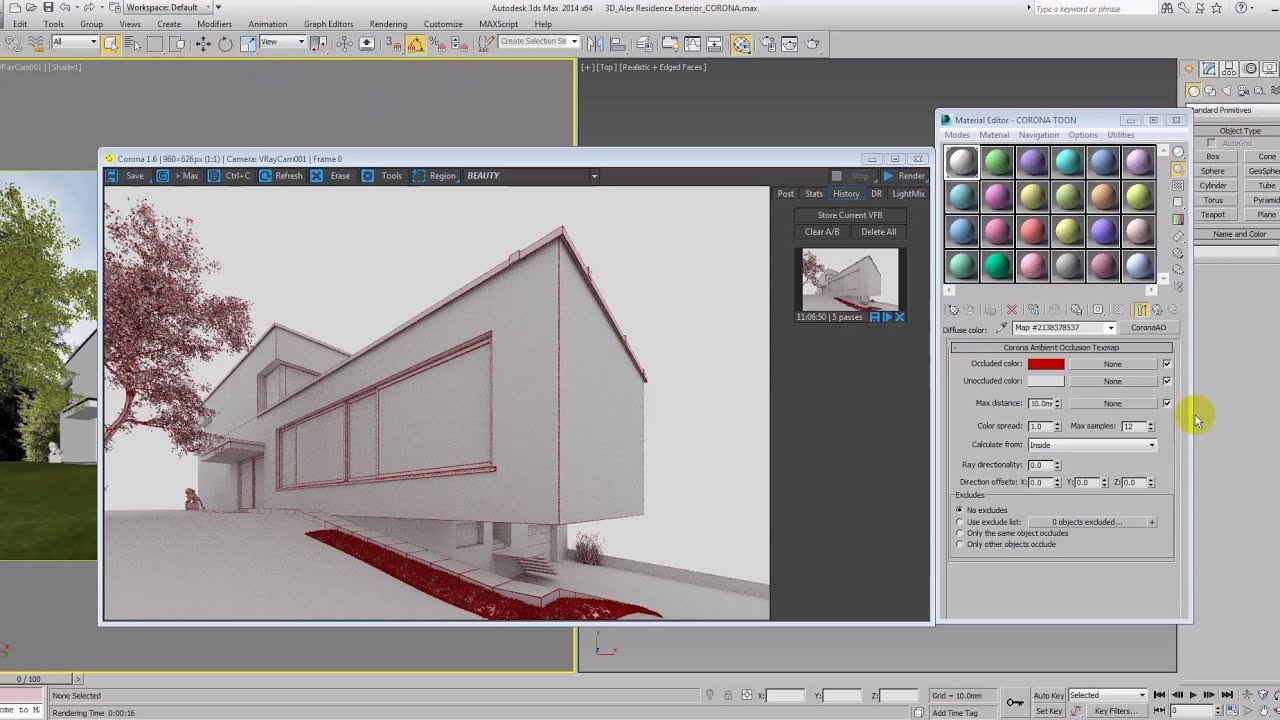Toggle the Angle Snap icon

tap(415, 43)
